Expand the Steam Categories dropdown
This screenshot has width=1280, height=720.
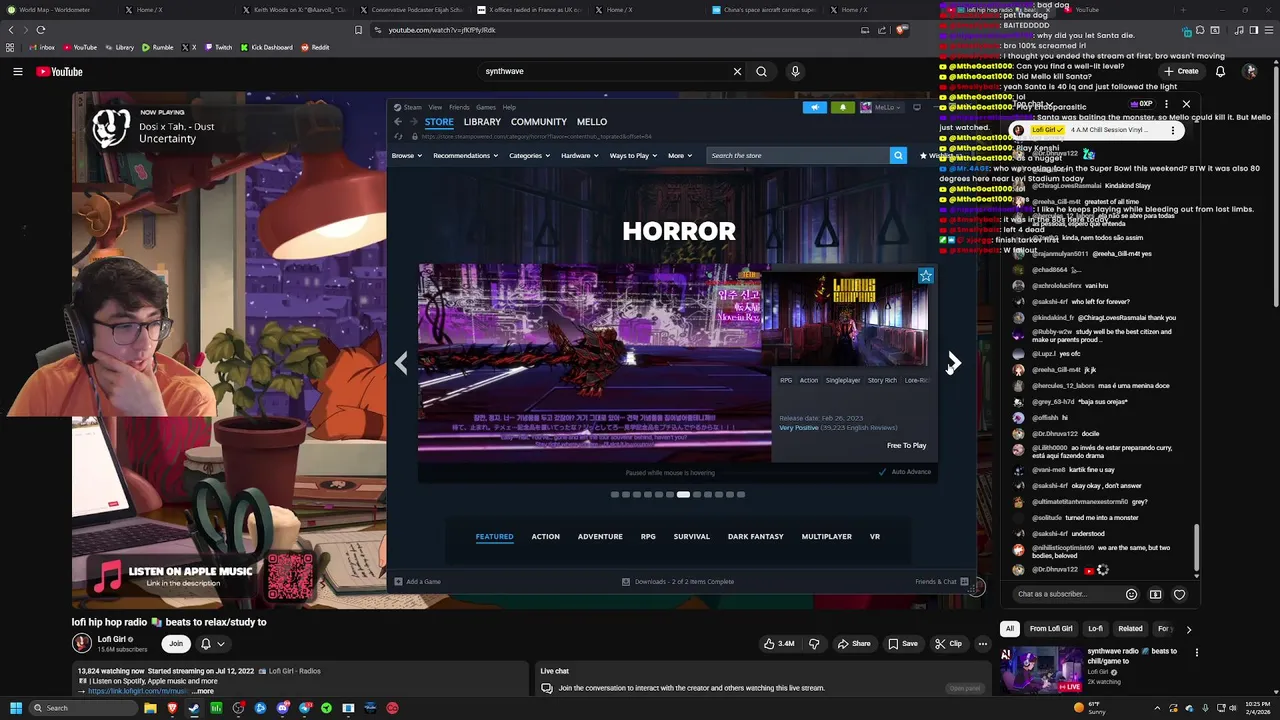529,155
